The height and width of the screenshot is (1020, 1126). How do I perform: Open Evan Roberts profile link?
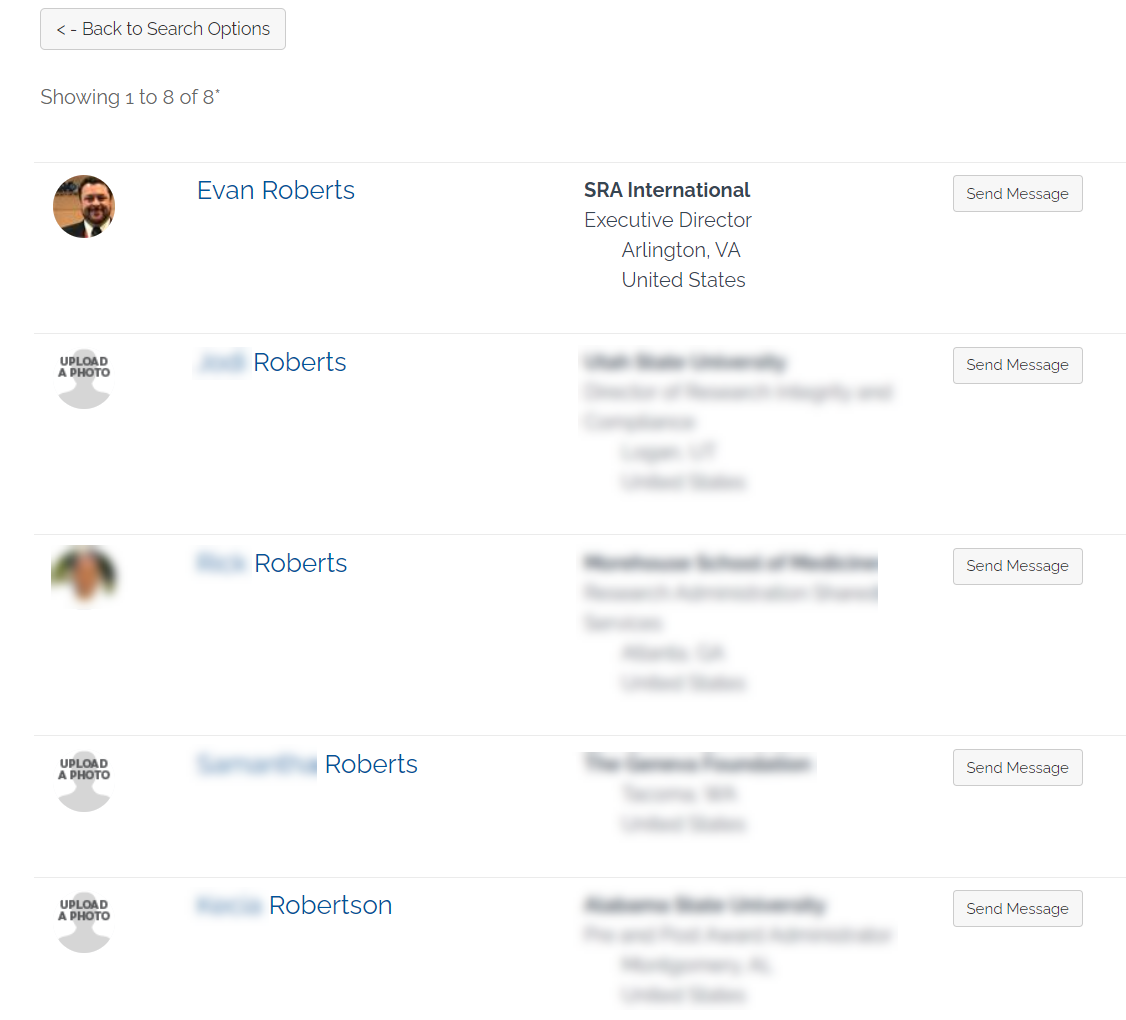pyautogui.click(x=276, y=190)
